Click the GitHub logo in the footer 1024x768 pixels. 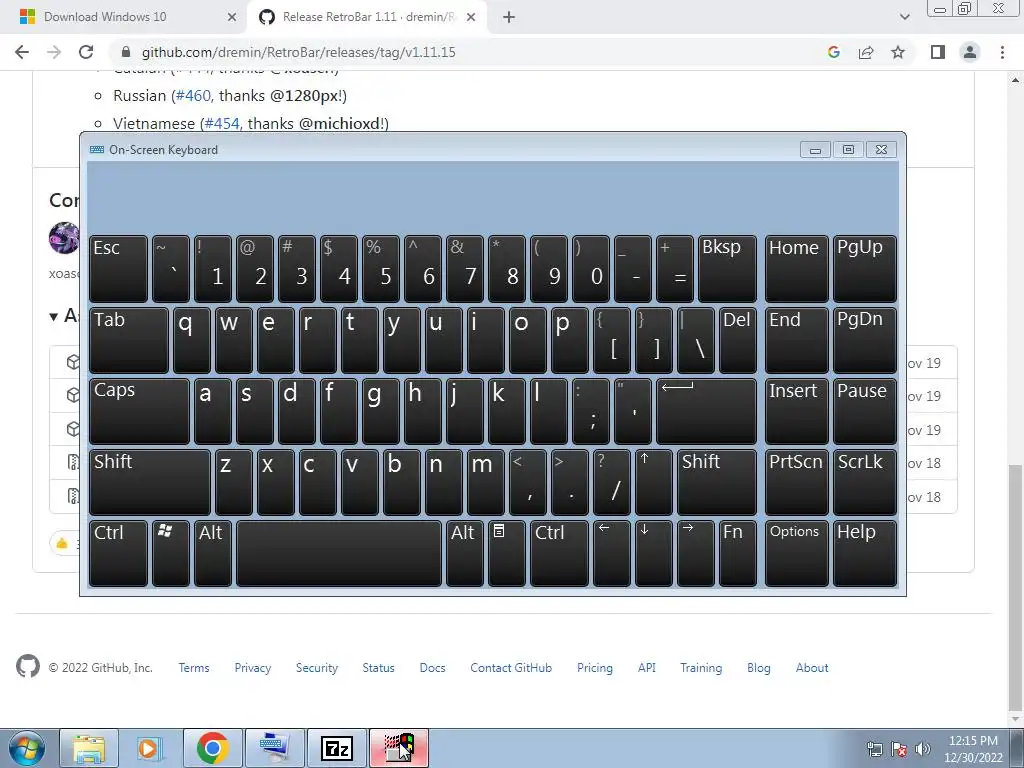[x=27, y=667]
